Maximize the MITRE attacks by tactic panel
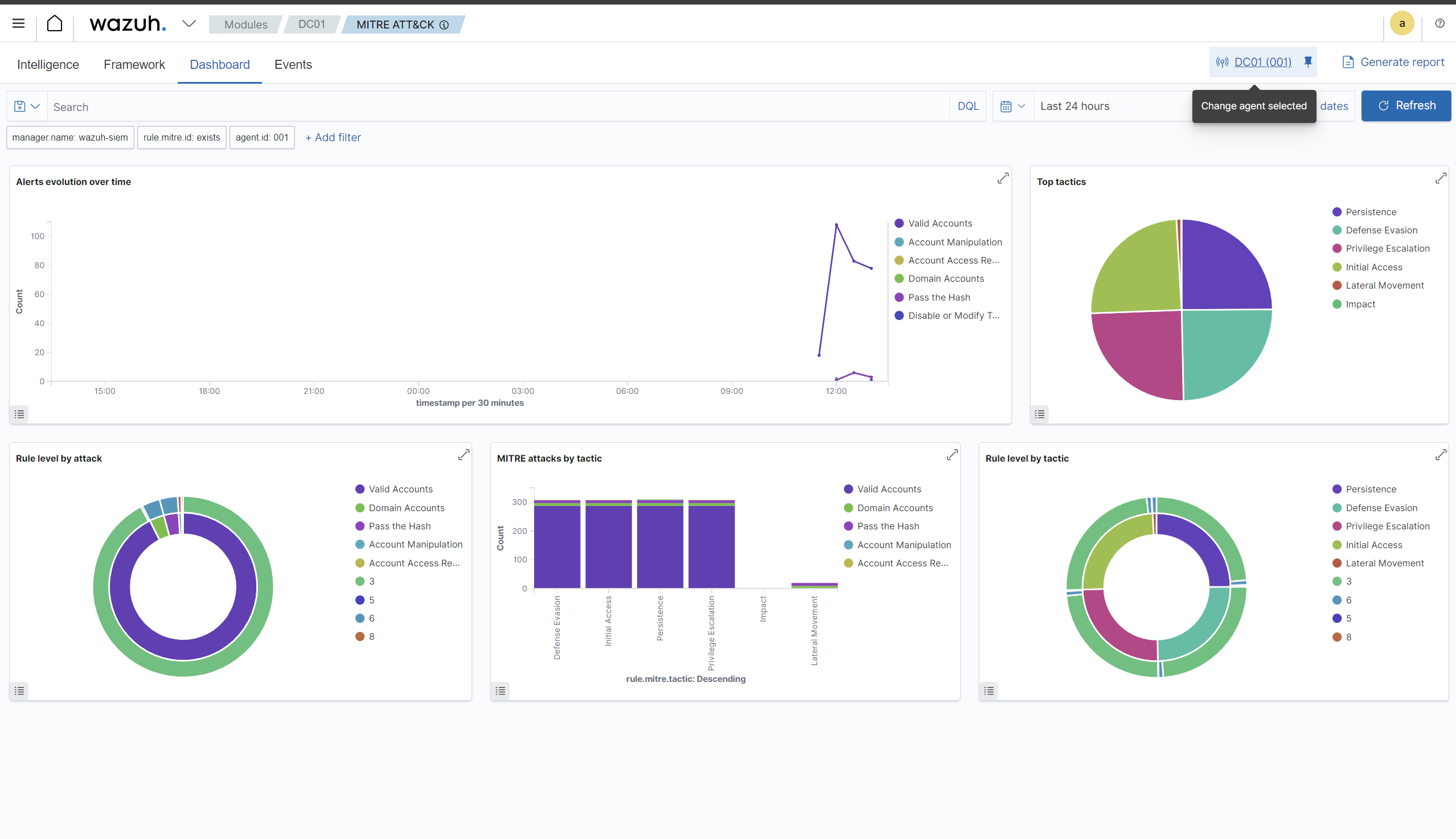This screenshot has height=839, width=1456. (952, 455)
